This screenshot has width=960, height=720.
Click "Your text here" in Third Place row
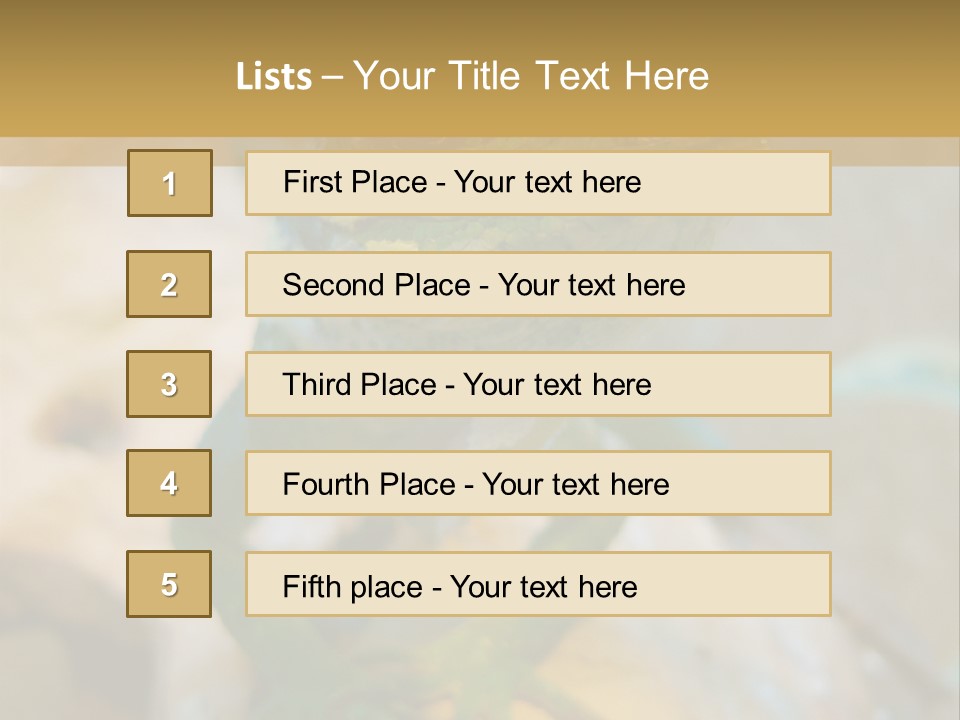557,385
